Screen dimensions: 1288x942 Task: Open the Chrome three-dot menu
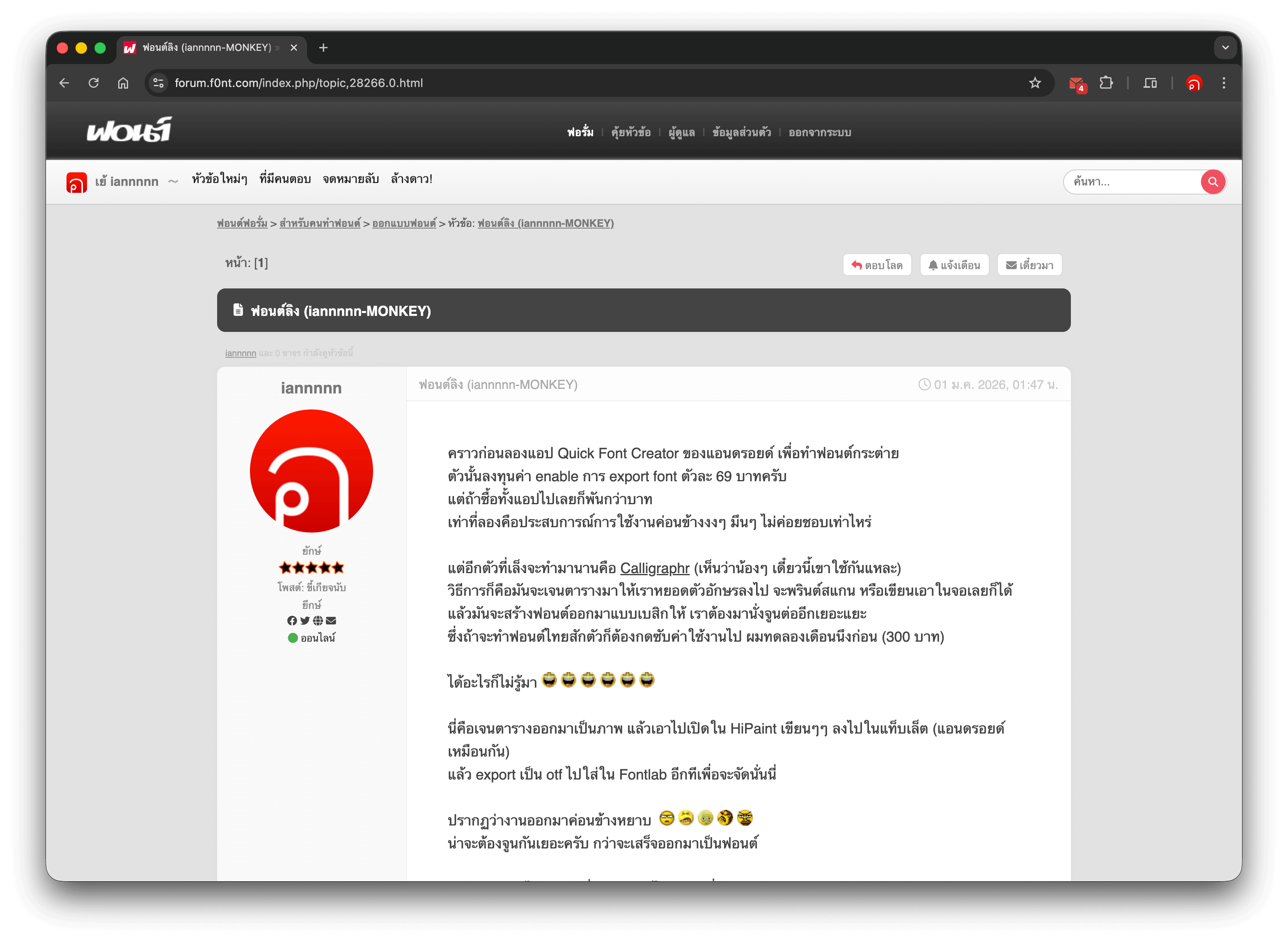pos(1224,83)
